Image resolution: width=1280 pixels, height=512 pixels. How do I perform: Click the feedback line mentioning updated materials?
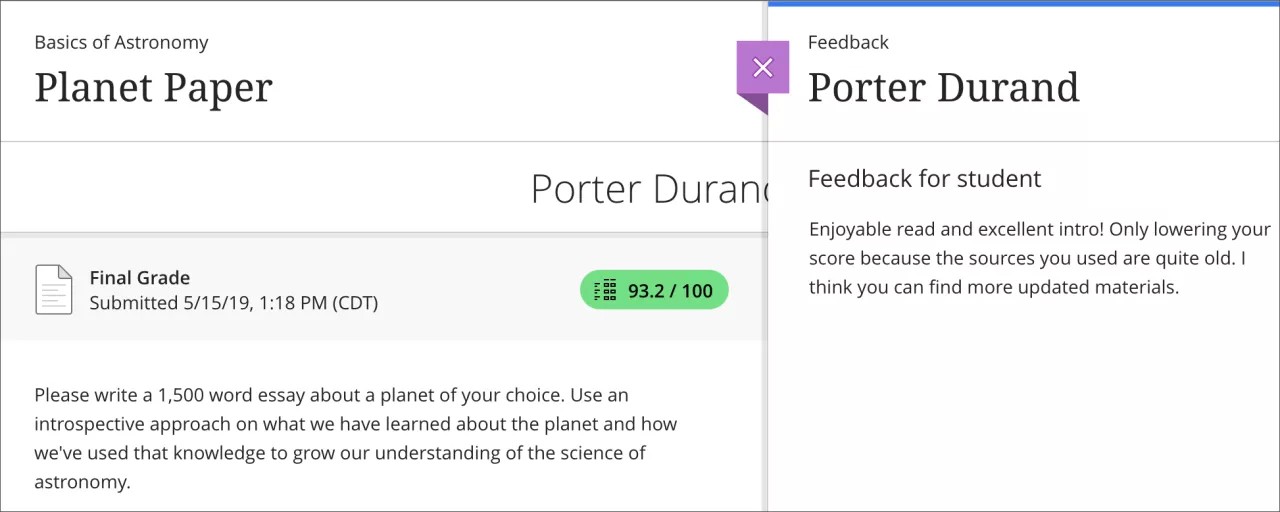994,288
